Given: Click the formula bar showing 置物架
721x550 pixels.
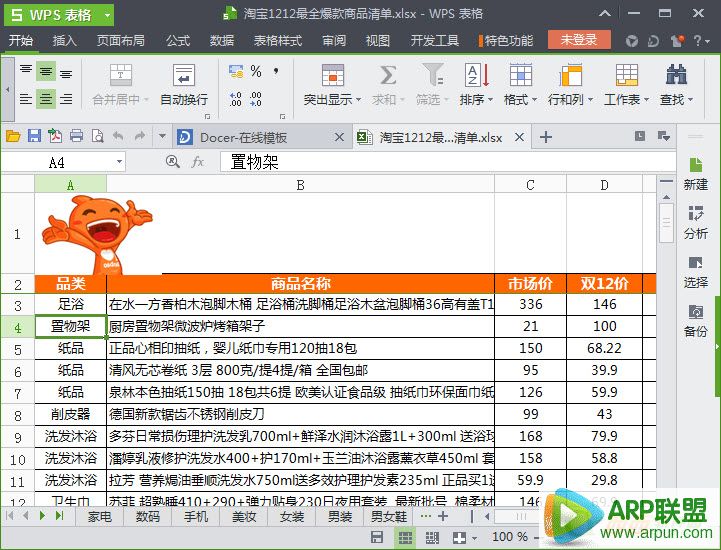Looking at the screenshot, I should (x=447, y=162).
